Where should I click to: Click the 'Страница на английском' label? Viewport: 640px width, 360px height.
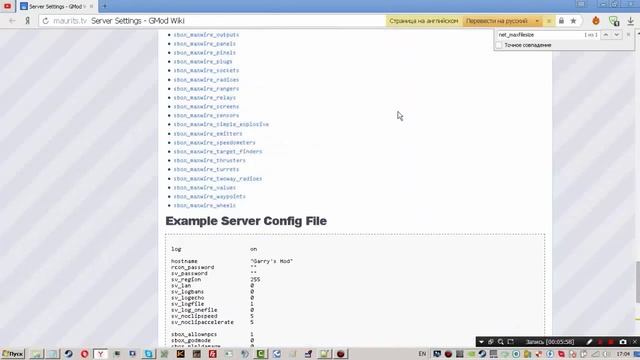tap(424, 21)
